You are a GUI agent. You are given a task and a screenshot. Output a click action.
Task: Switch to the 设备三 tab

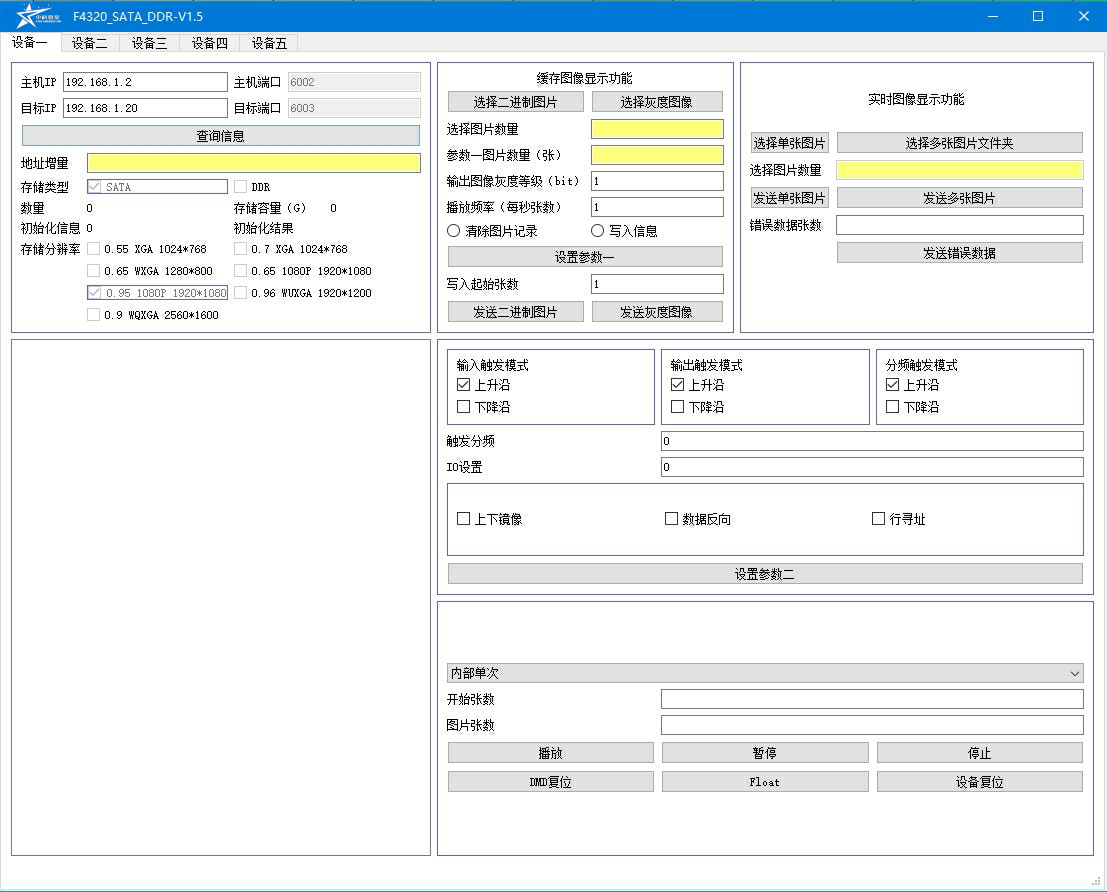click(x=150, y=43)
